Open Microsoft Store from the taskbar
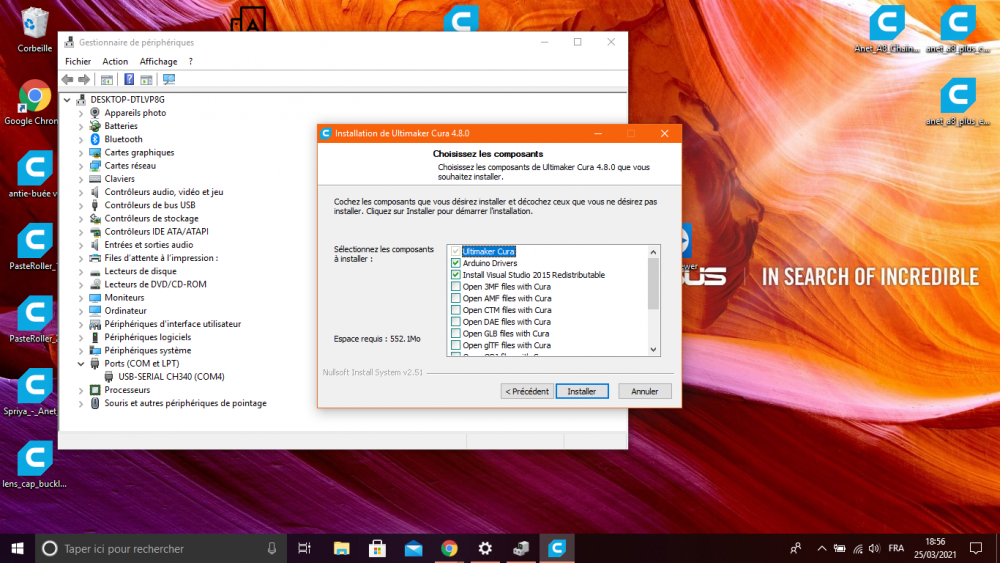The image size is (1000, 563). 377,548
